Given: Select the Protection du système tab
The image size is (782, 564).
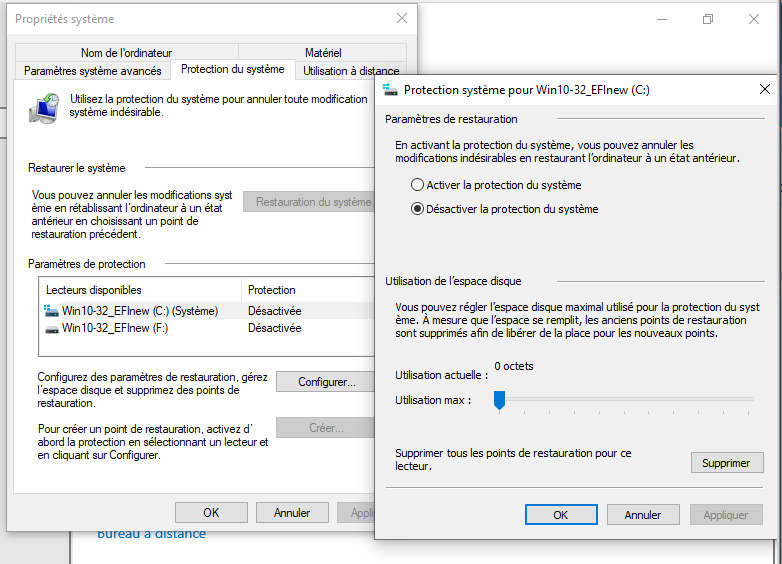Looking at the screenshot, I should click(233, 69).
